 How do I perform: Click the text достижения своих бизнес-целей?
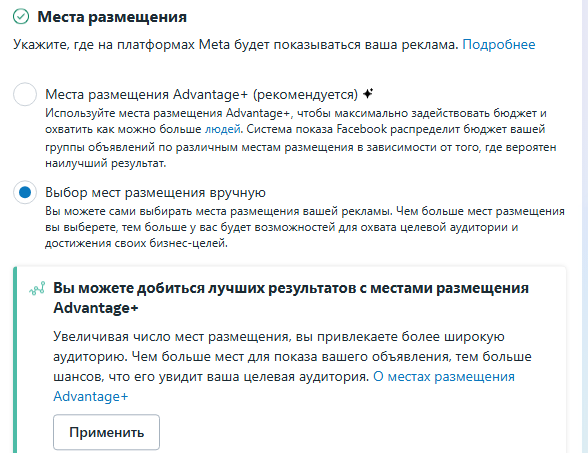click(x=136, y=243)
